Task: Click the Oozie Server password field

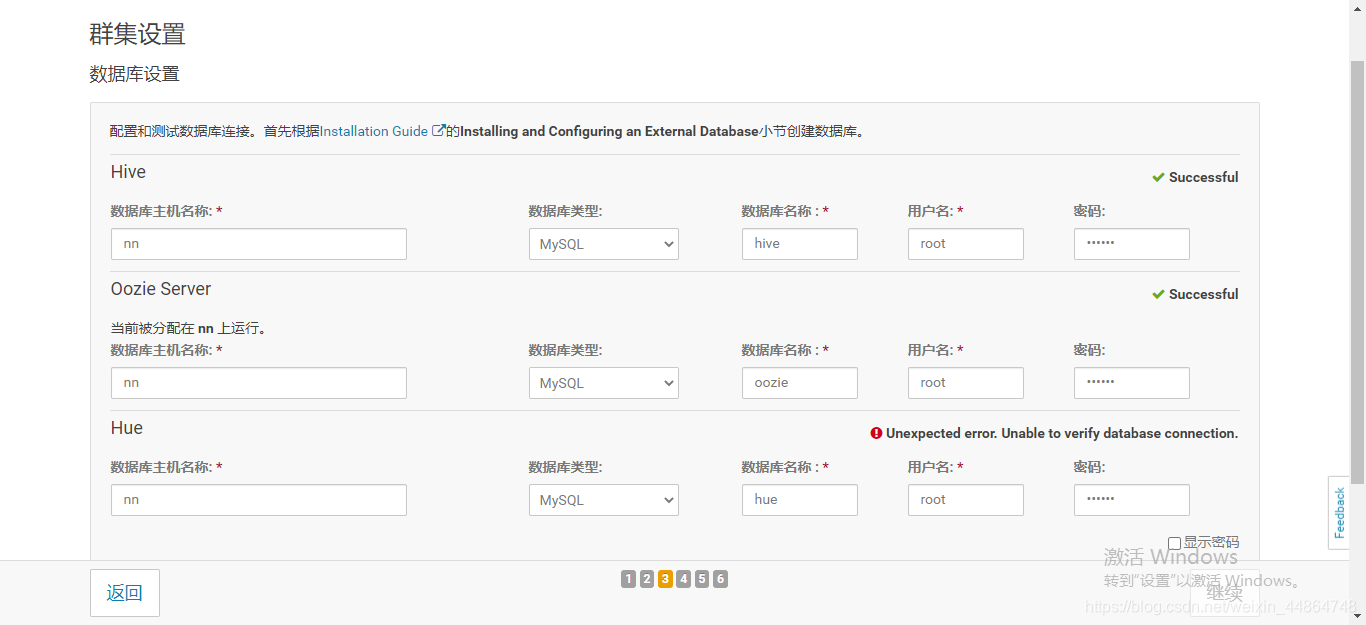Action: 1132,383
